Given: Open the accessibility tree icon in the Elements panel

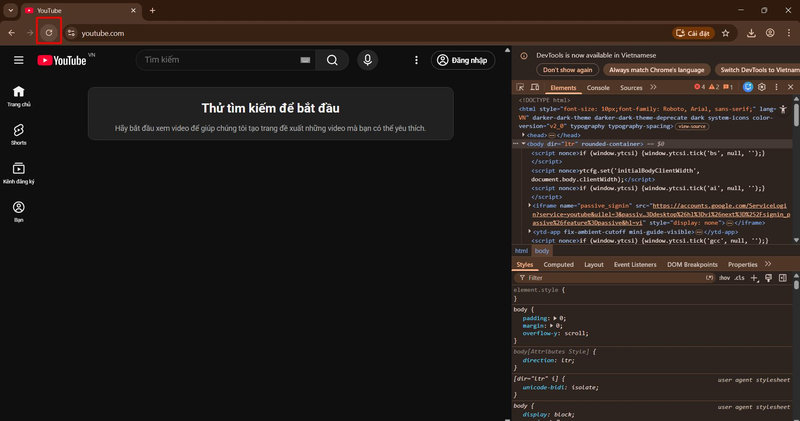Looking at the screenshot, I should (783, 109).
